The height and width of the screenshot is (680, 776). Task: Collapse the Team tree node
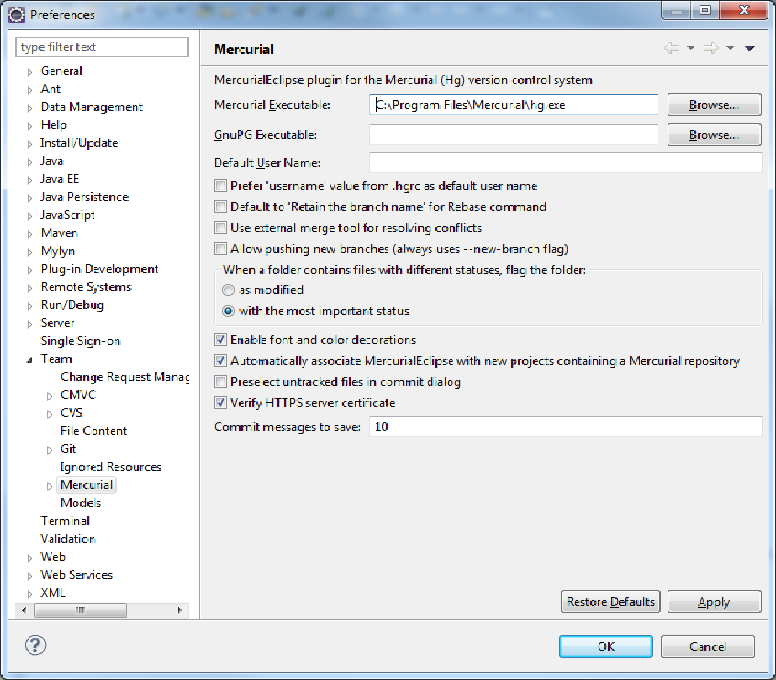pos(30,360)
